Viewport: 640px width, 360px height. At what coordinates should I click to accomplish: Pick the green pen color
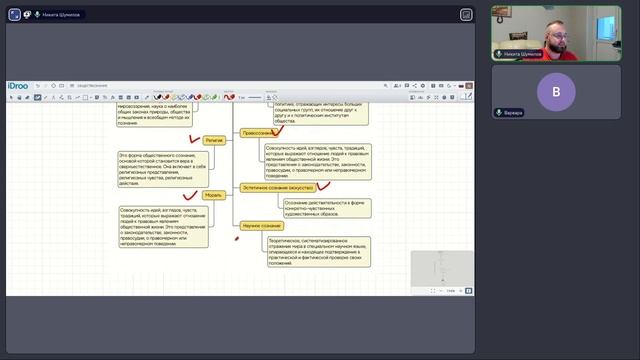tap(214, 97)
